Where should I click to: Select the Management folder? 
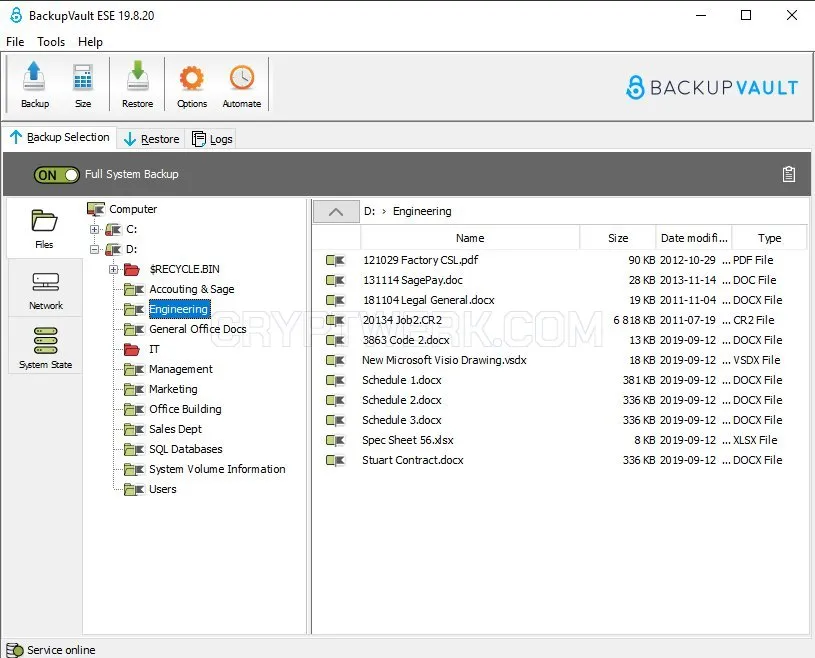pyautogui.click(x=181, y=369)
